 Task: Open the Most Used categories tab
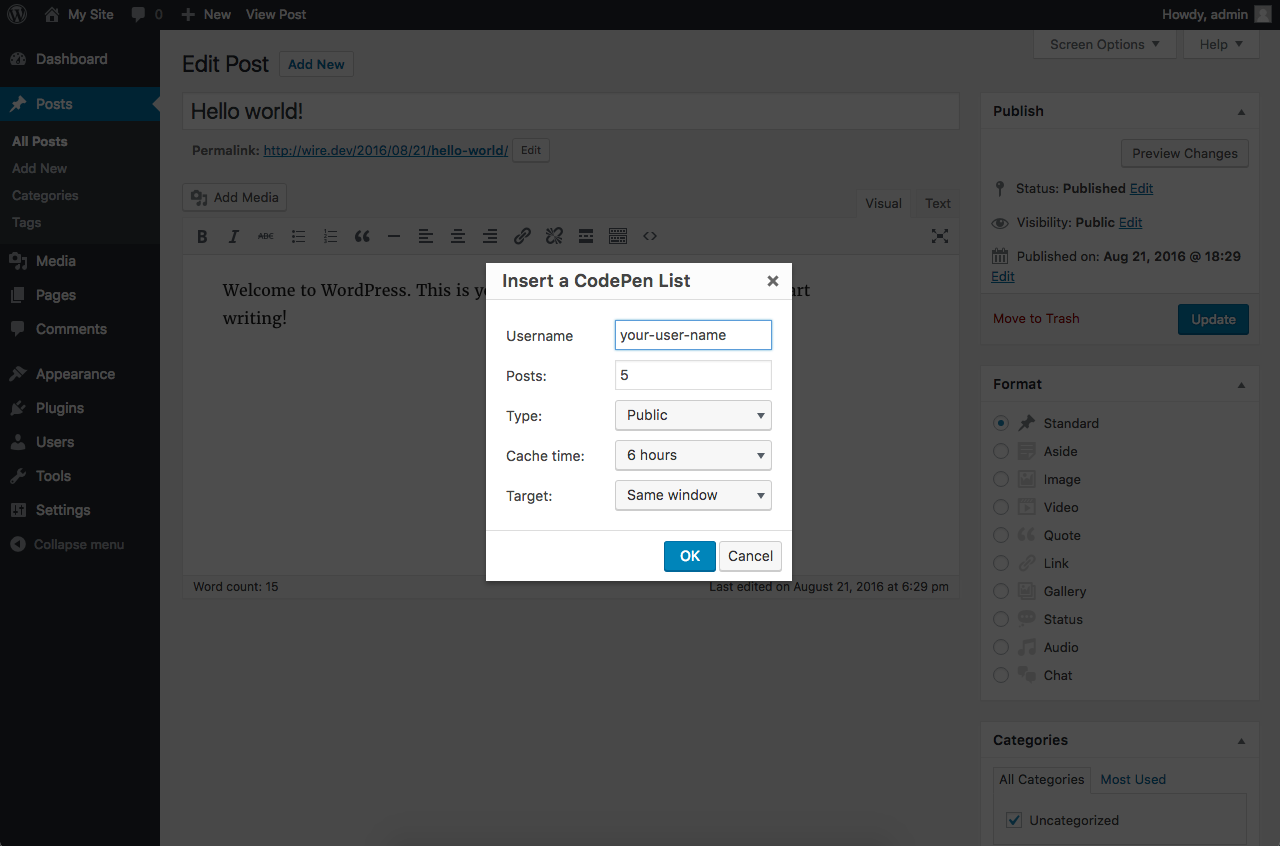[x=1133, y=779]
